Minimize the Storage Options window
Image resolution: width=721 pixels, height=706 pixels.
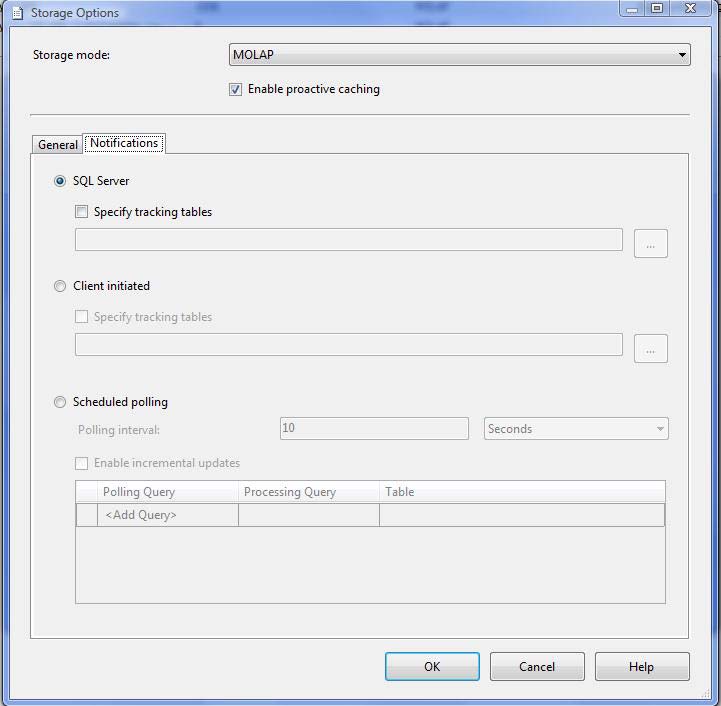coord(632,8)
